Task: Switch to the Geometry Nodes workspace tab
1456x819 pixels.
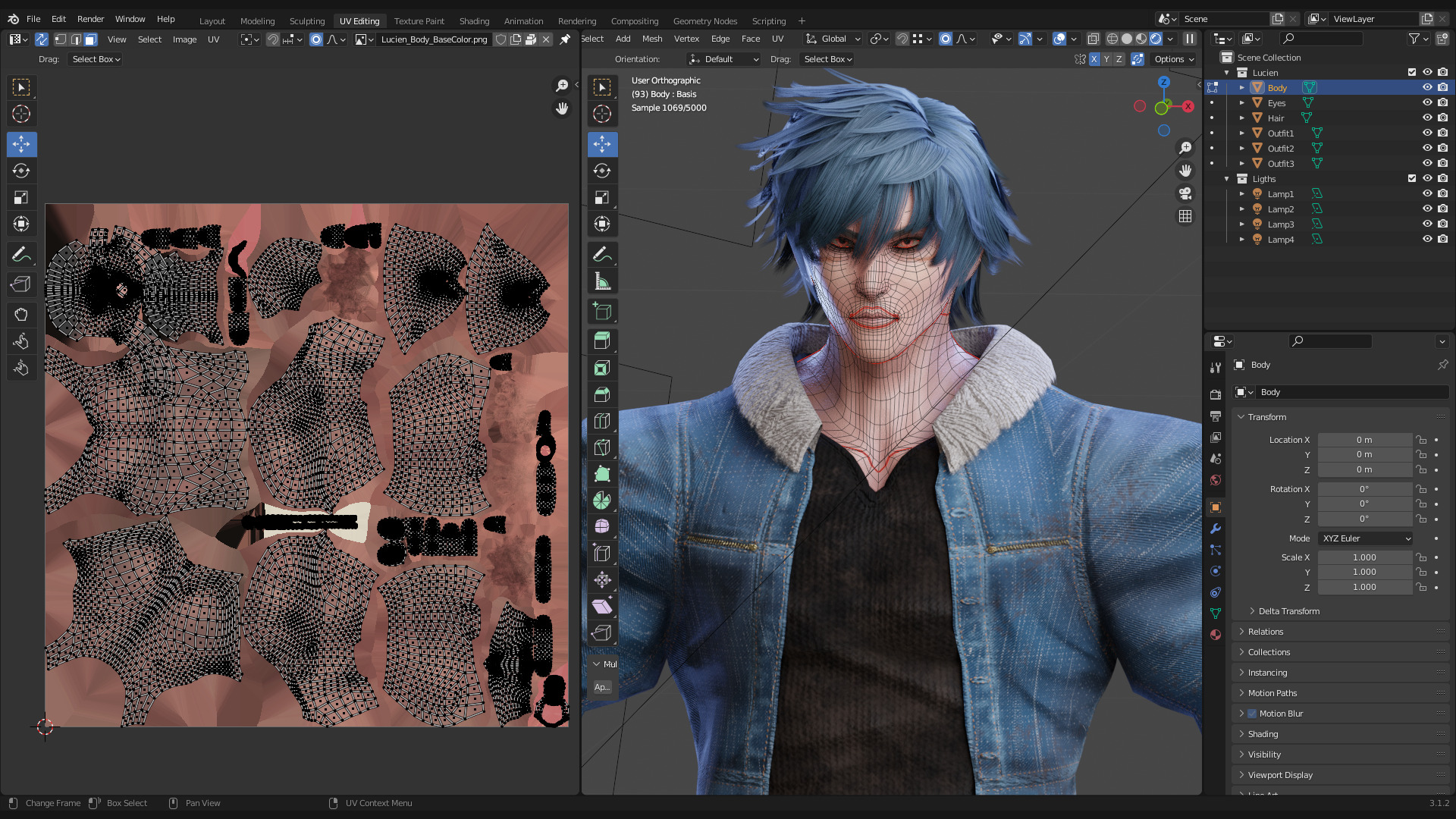Action: pos(705,21)
